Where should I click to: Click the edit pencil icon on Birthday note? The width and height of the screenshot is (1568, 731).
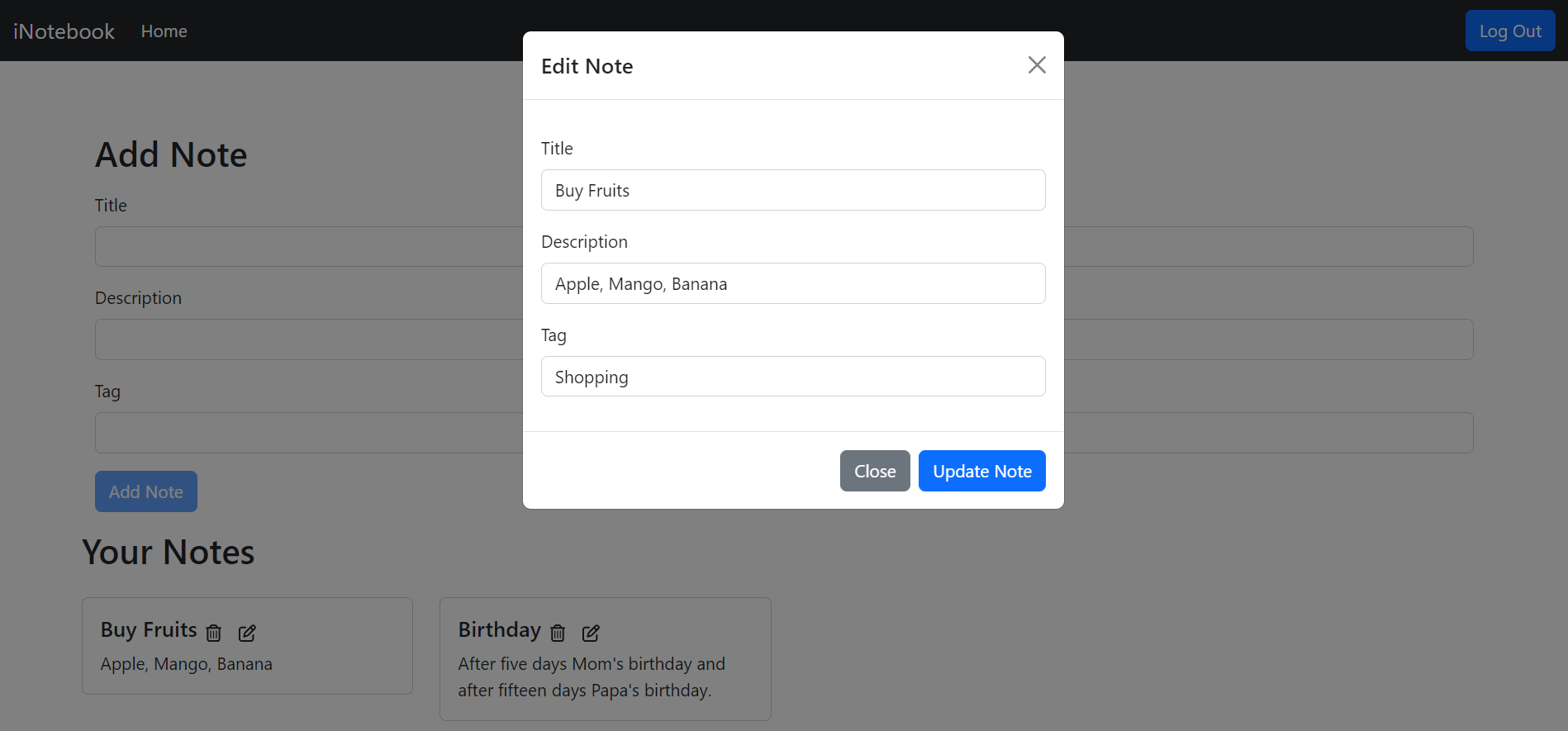point(590,633)
